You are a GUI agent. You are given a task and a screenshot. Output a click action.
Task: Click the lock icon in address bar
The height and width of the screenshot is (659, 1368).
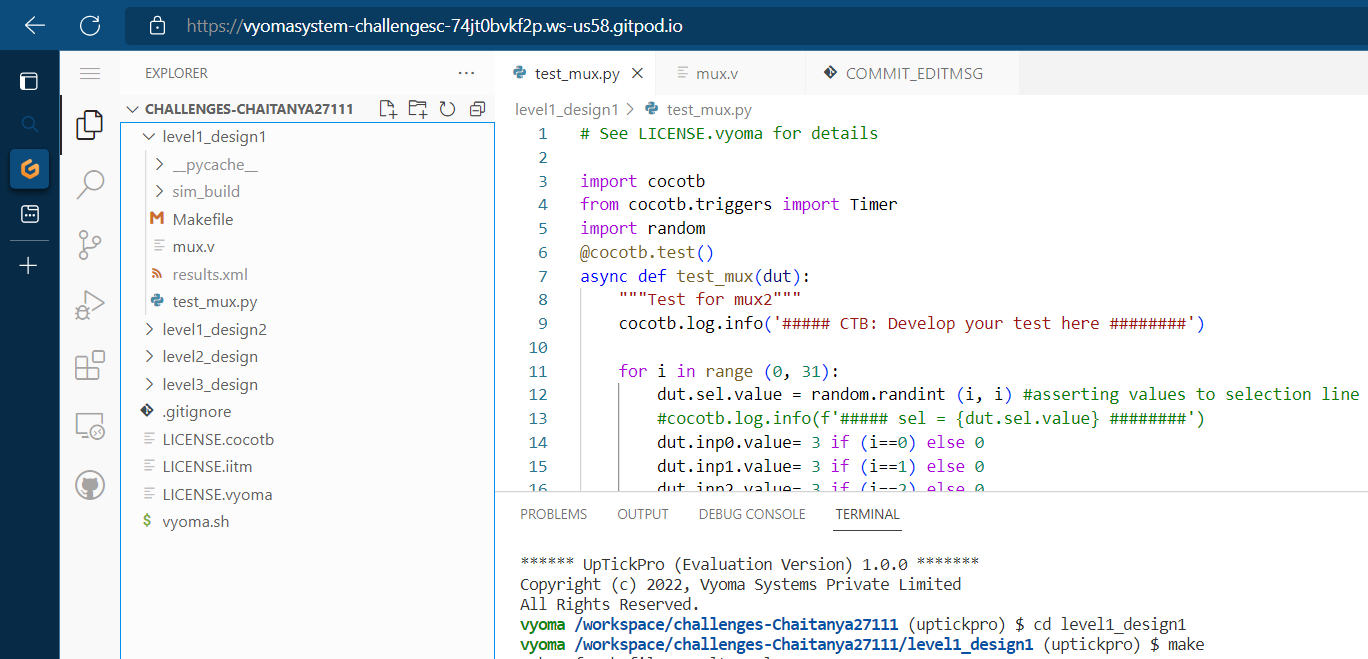(x=157, y=26)
